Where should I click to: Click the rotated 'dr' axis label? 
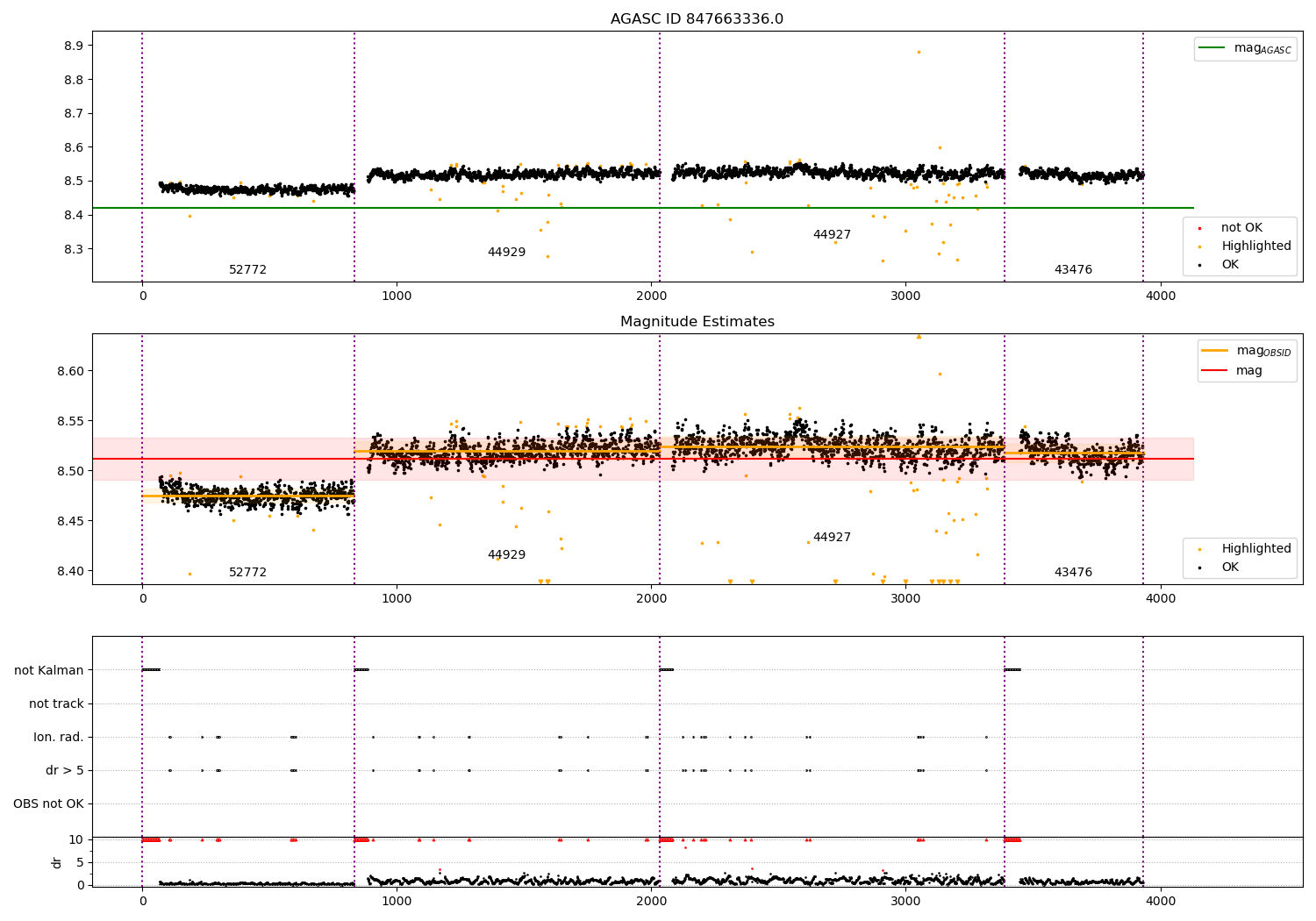57,863
